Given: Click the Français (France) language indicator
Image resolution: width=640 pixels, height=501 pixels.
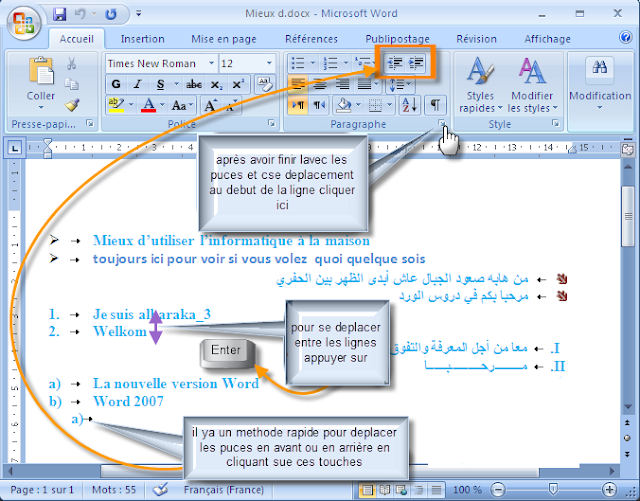Looking at the screenshot, I should pyautogui.click(x=224, y=490).
